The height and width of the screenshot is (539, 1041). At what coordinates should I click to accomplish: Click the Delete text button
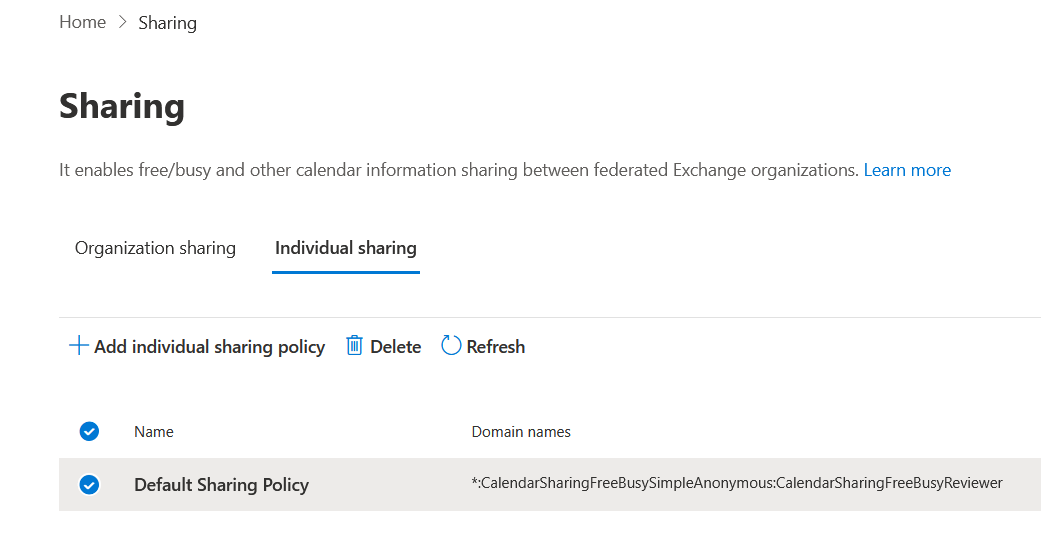pos(396,346)
